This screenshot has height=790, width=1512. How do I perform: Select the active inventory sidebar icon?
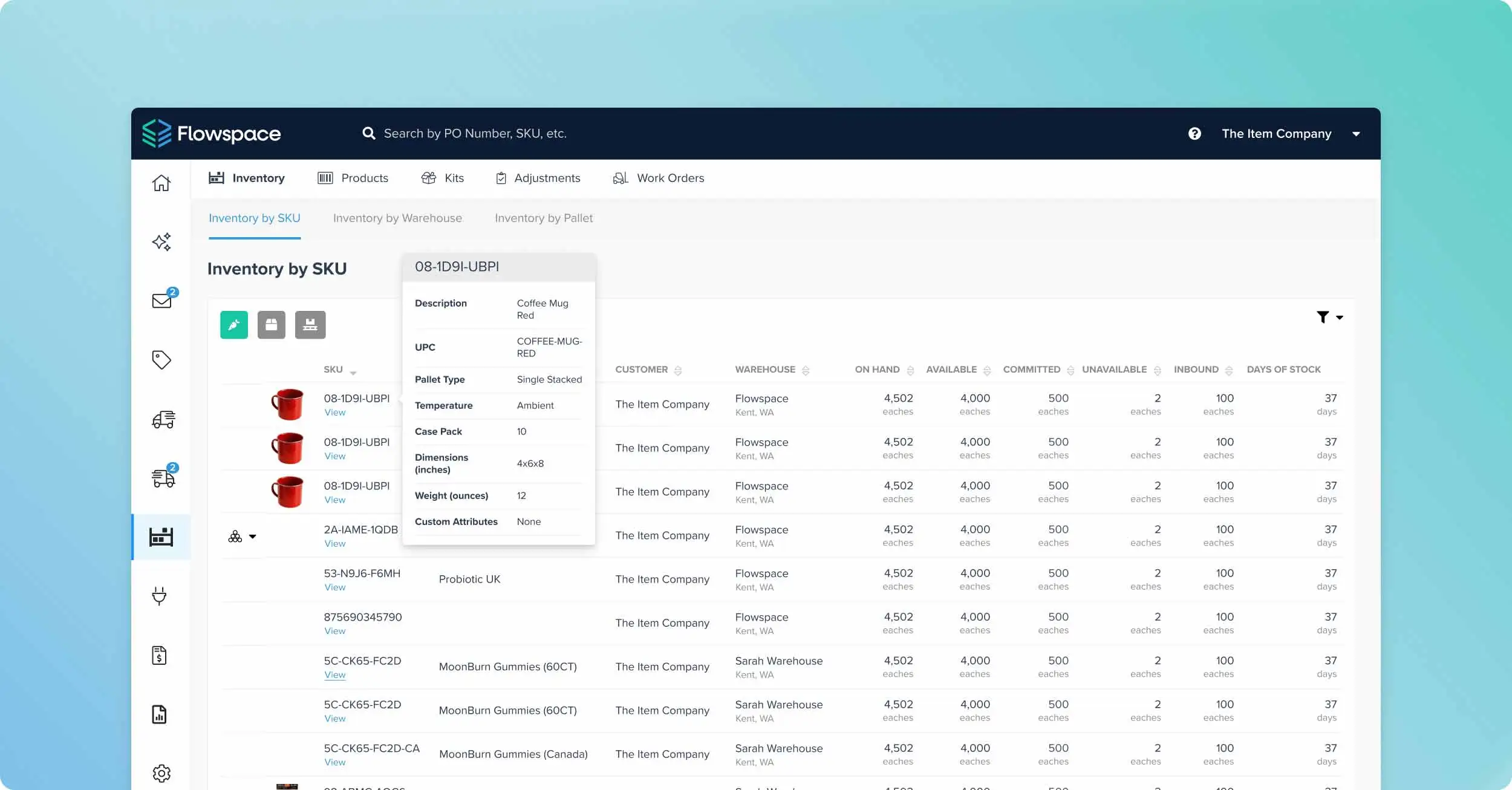tap(161, 537)
